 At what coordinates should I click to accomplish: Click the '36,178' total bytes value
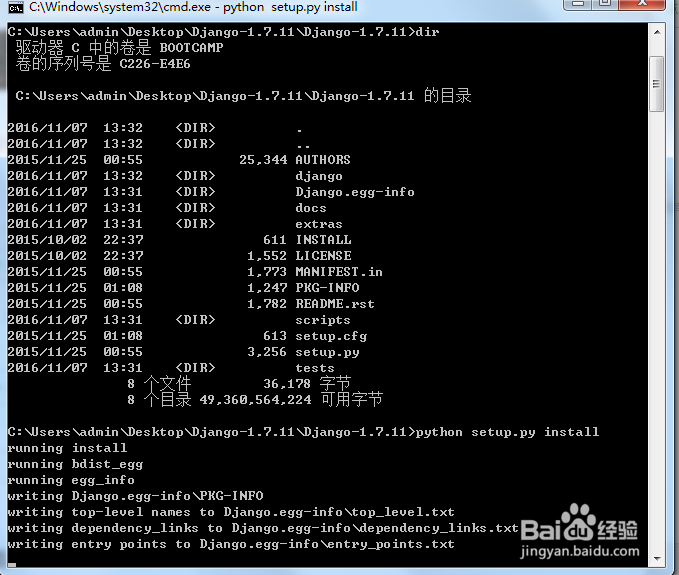pyautogui.click(x=287, y=384)
